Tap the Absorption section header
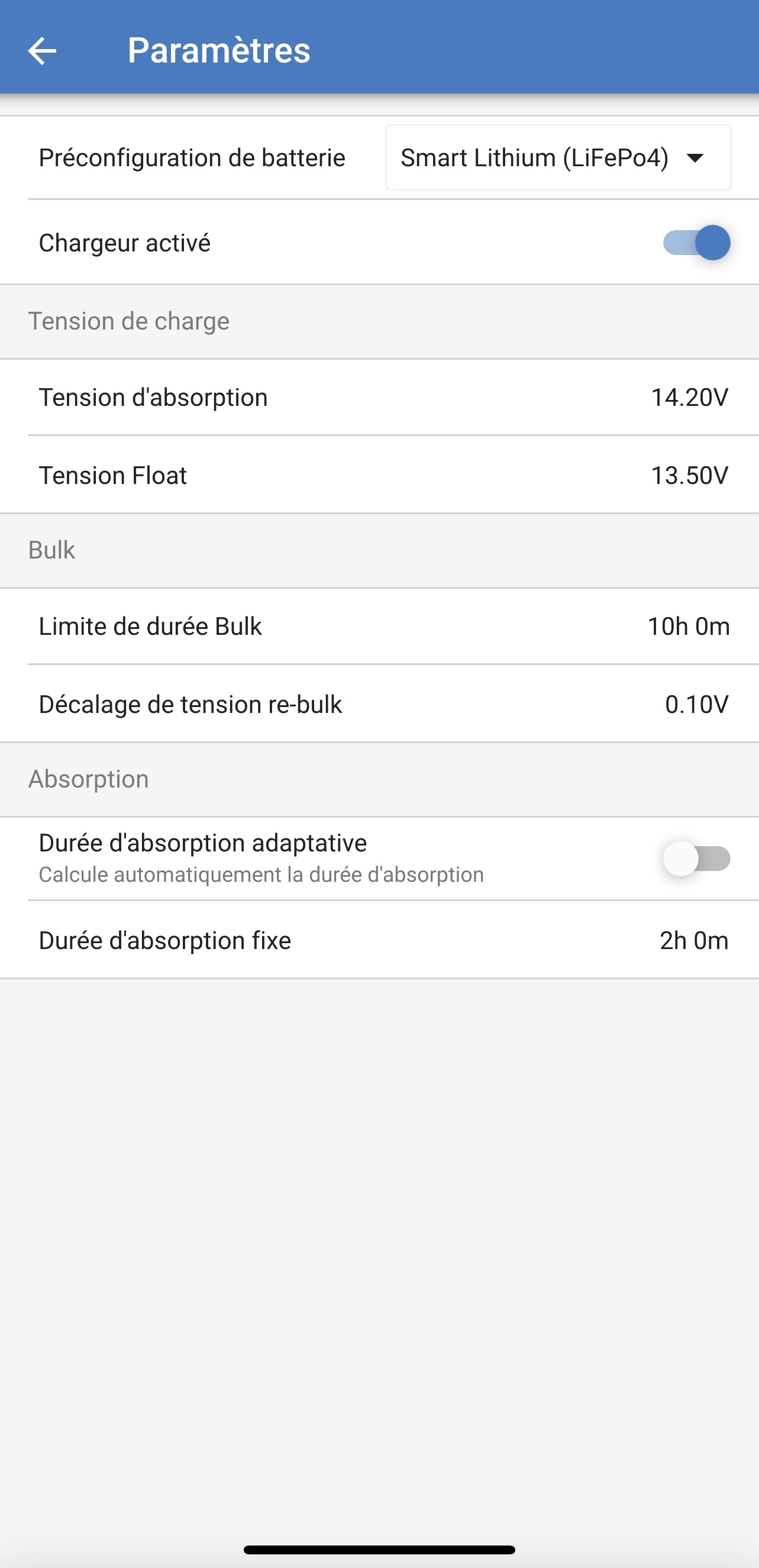 pos(88,779)
